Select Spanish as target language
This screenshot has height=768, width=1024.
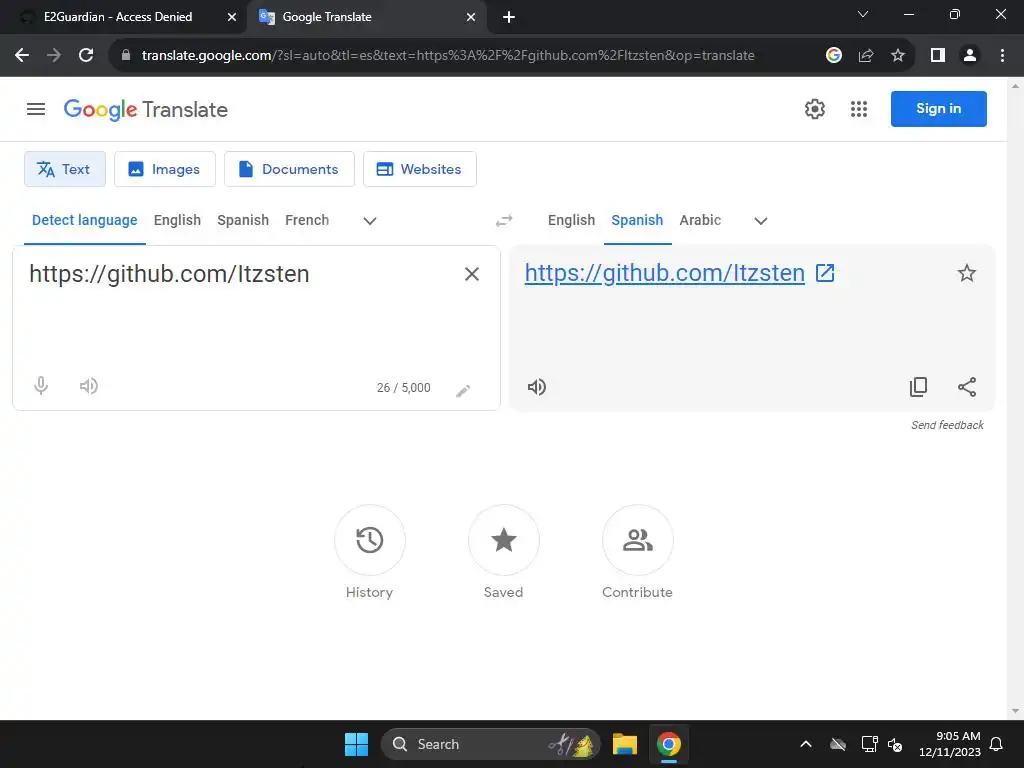click(x=637, y=220)
